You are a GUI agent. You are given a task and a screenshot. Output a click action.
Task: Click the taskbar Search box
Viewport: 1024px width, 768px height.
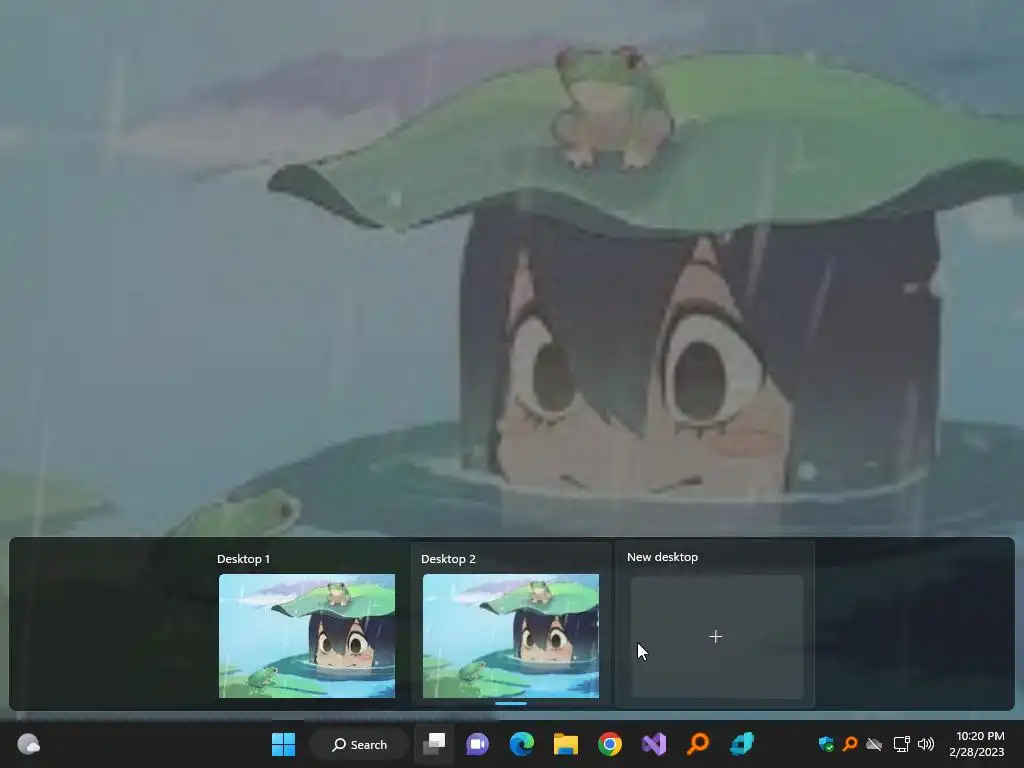point(359,744)
